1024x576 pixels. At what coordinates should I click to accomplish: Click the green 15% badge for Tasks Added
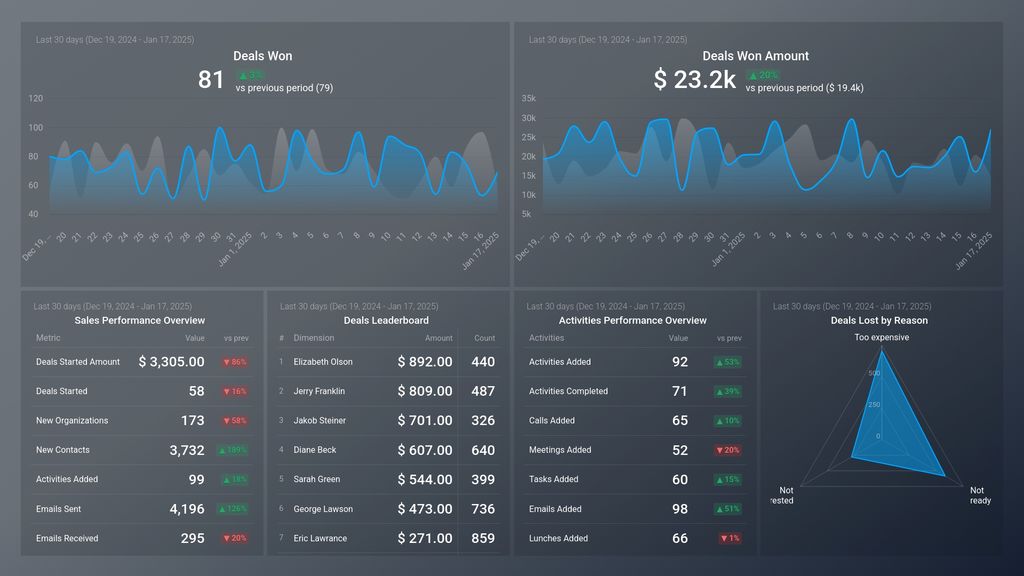pos(728,479)
